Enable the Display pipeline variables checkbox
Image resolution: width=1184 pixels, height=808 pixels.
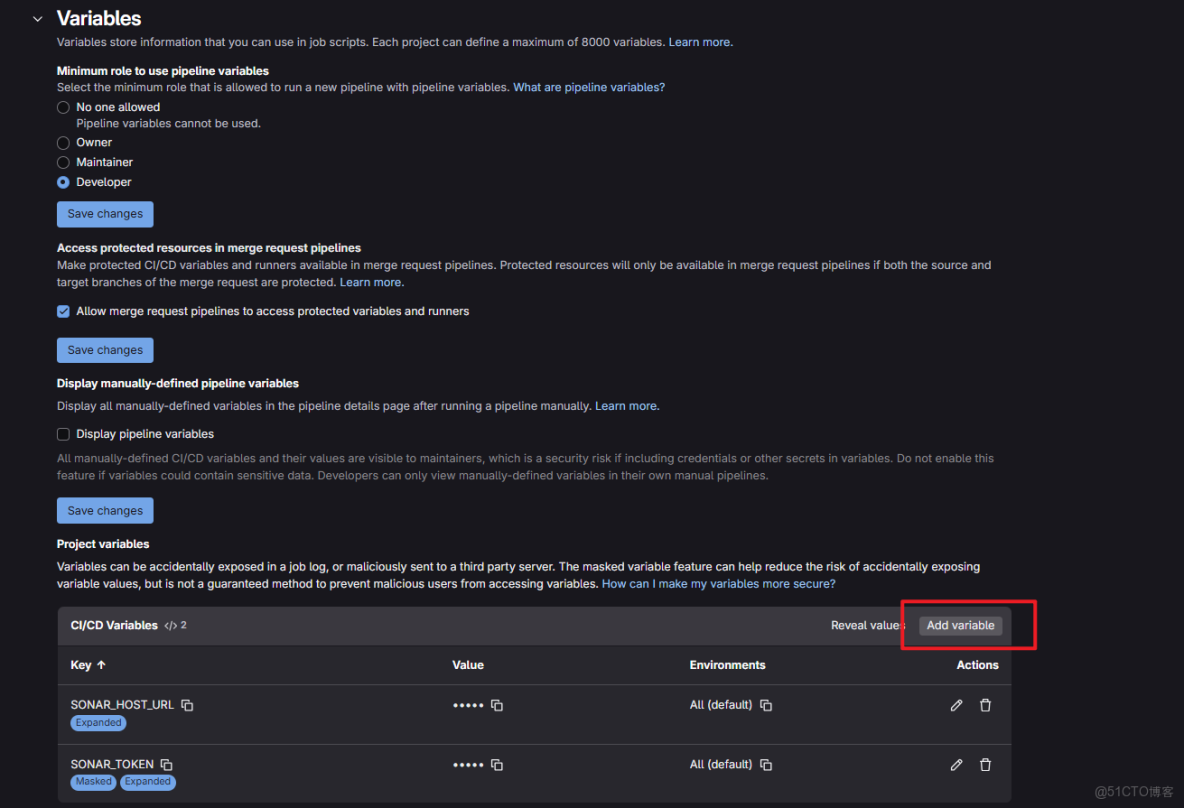pyautogui.click(x=63, y=434)
